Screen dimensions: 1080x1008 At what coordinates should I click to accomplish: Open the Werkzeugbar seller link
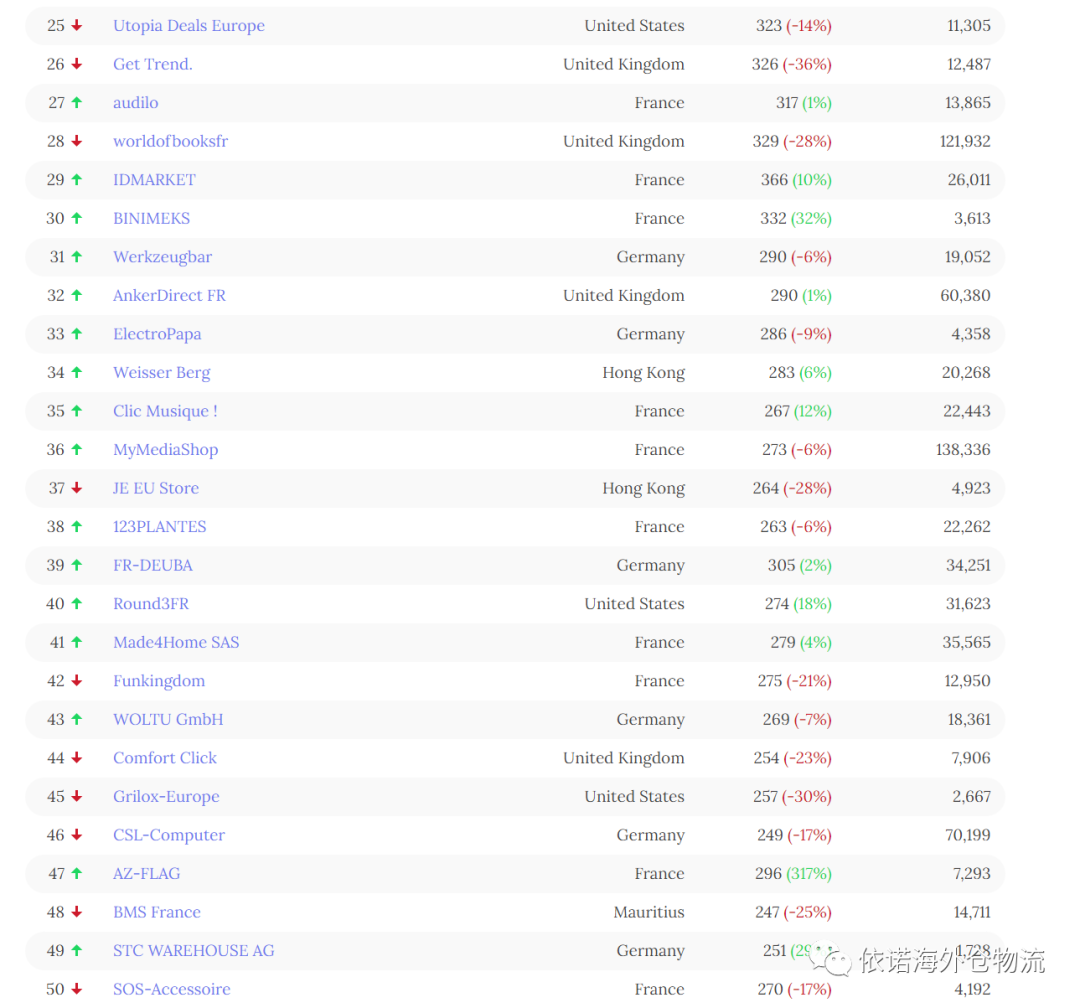[163, 258]
